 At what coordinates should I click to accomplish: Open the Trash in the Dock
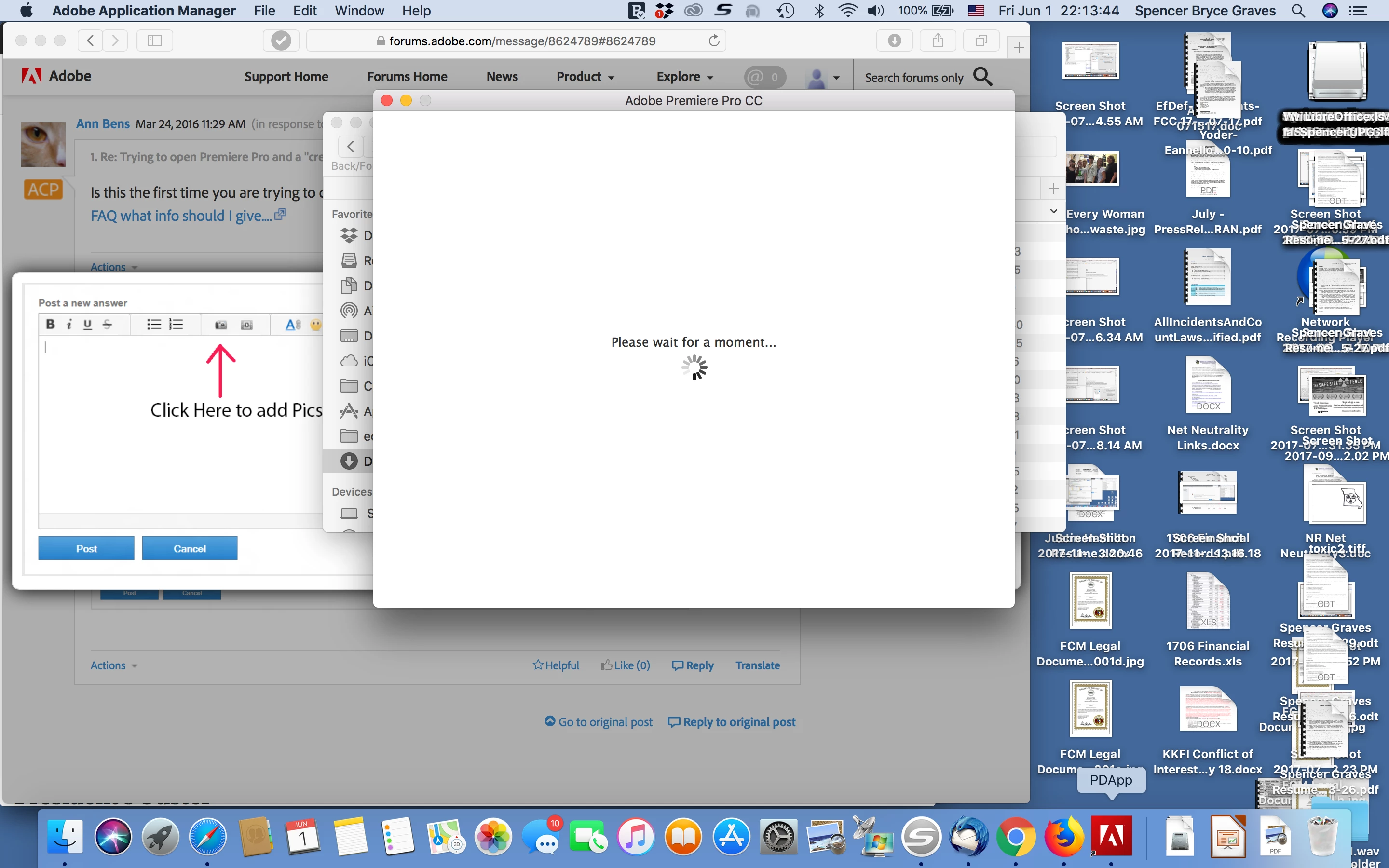pos(1322,837)
